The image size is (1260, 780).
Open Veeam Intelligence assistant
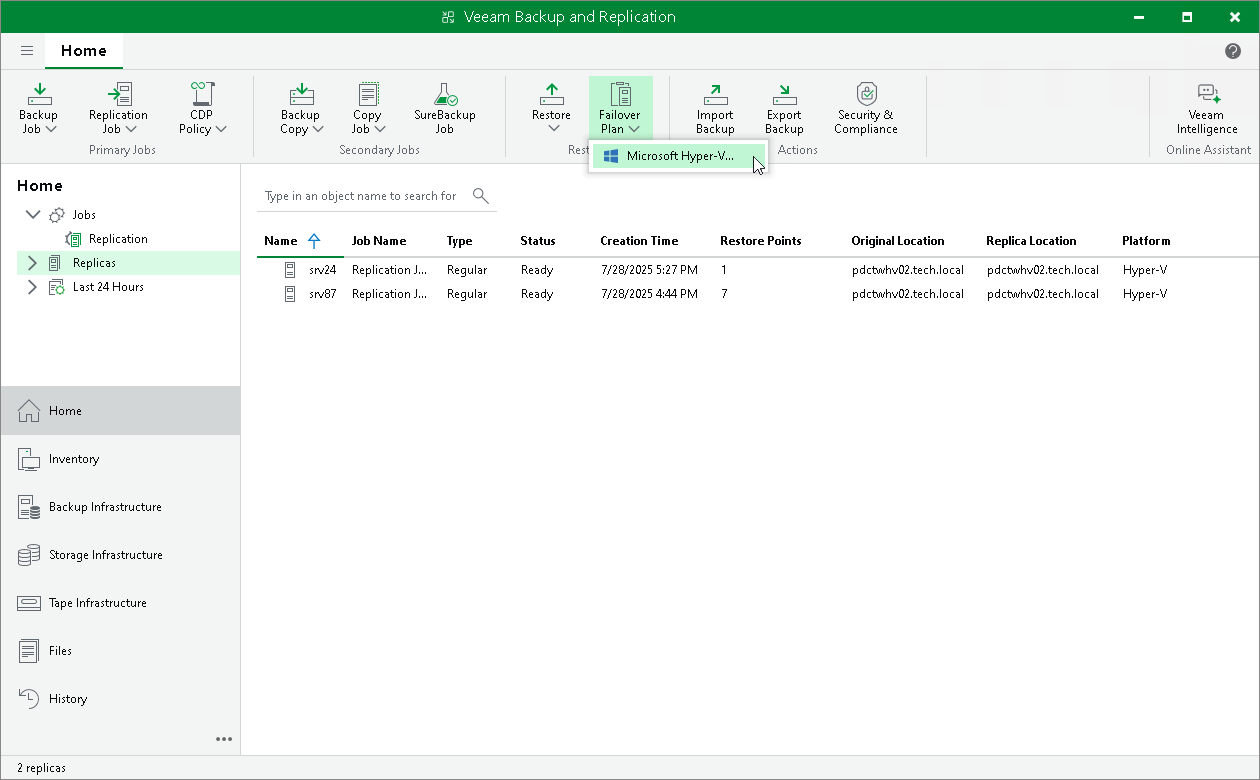pos(1207,108)
